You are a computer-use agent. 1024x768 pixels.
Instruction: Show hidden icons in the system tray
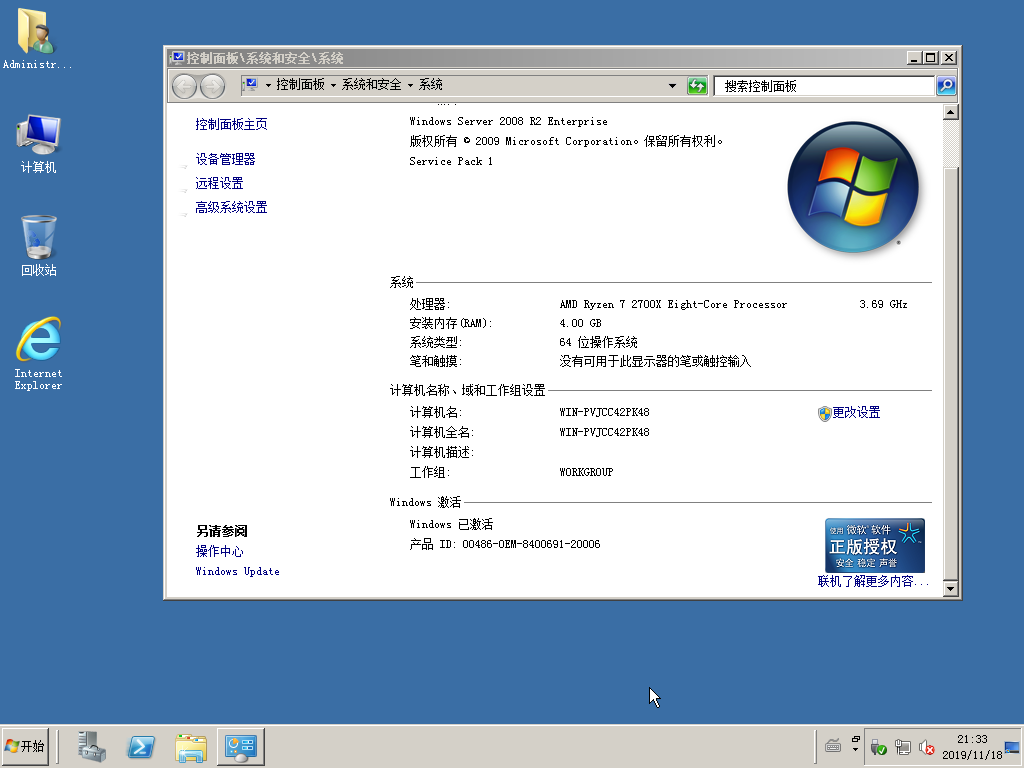[853, 747]
